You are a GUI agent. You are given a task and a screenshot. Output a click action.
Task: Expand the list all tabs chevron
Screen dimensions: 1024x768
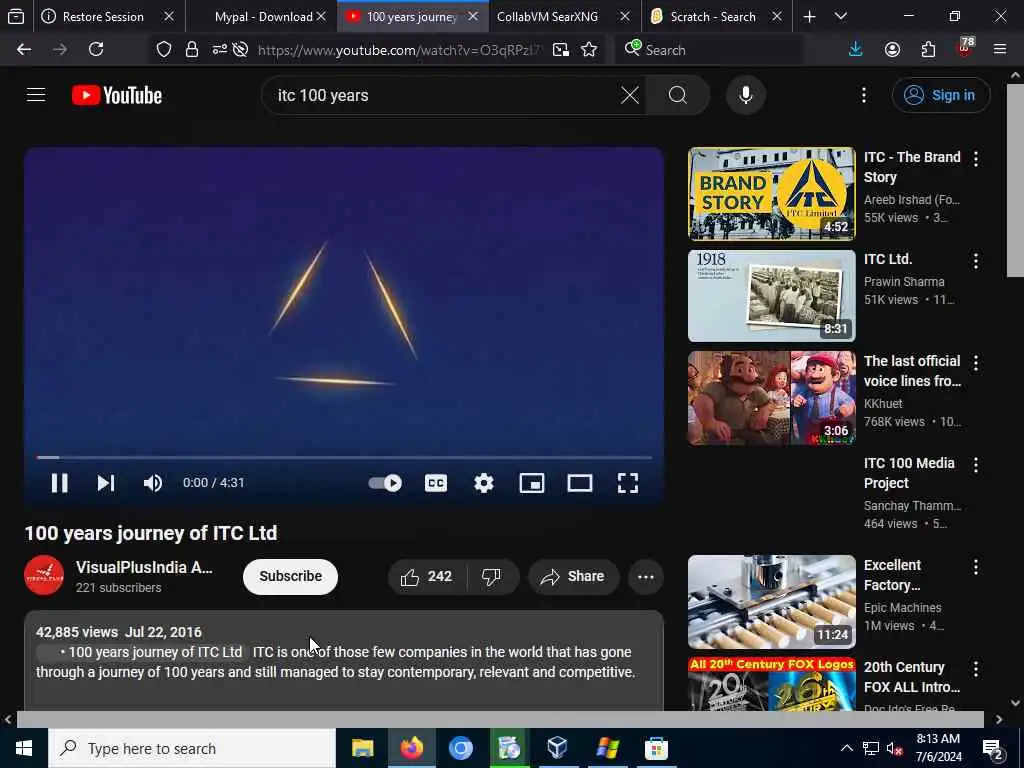pyautogui.click(x=841, y=17)
